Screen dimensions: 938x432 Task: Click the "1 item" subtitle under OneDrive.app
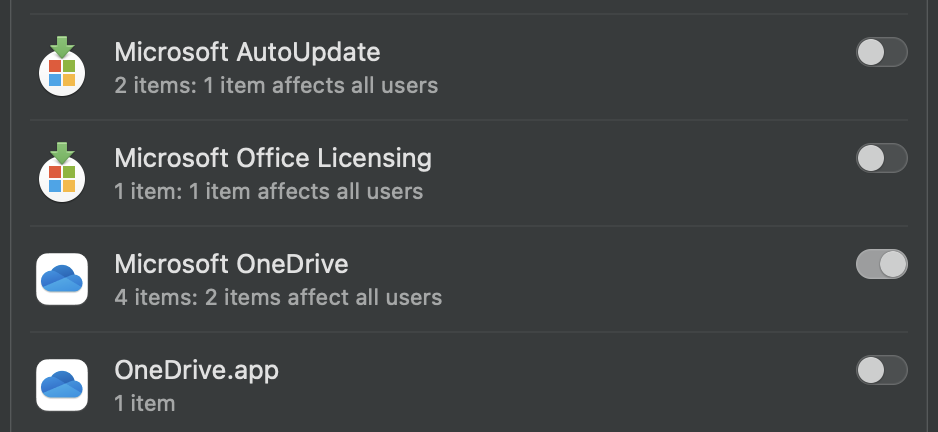click(145, 403)
